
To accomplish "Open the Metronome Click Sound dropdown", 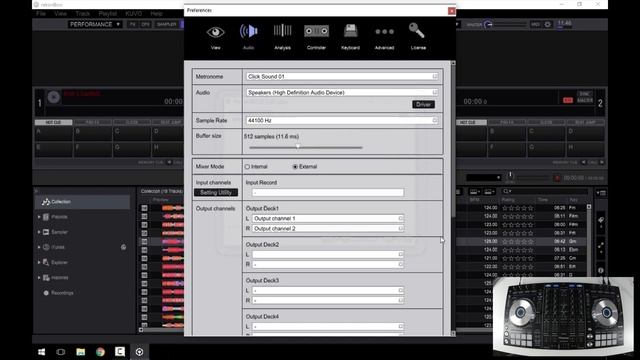I will pyautogui.click(x=342, y=76).
